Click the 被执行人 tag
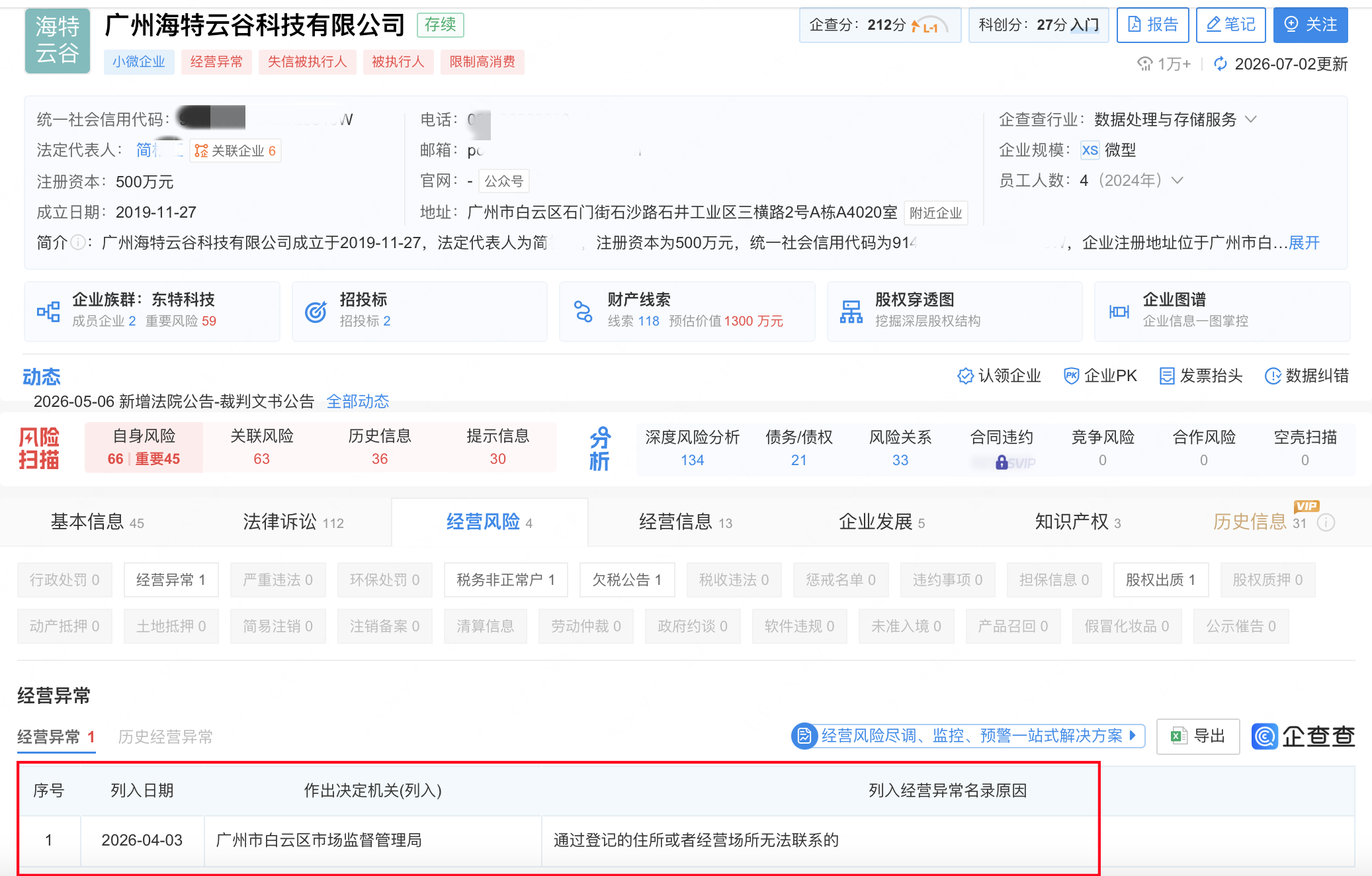The width and height of the screenshot is (1372, 876). pyautogui.click(x=398, y=62)
